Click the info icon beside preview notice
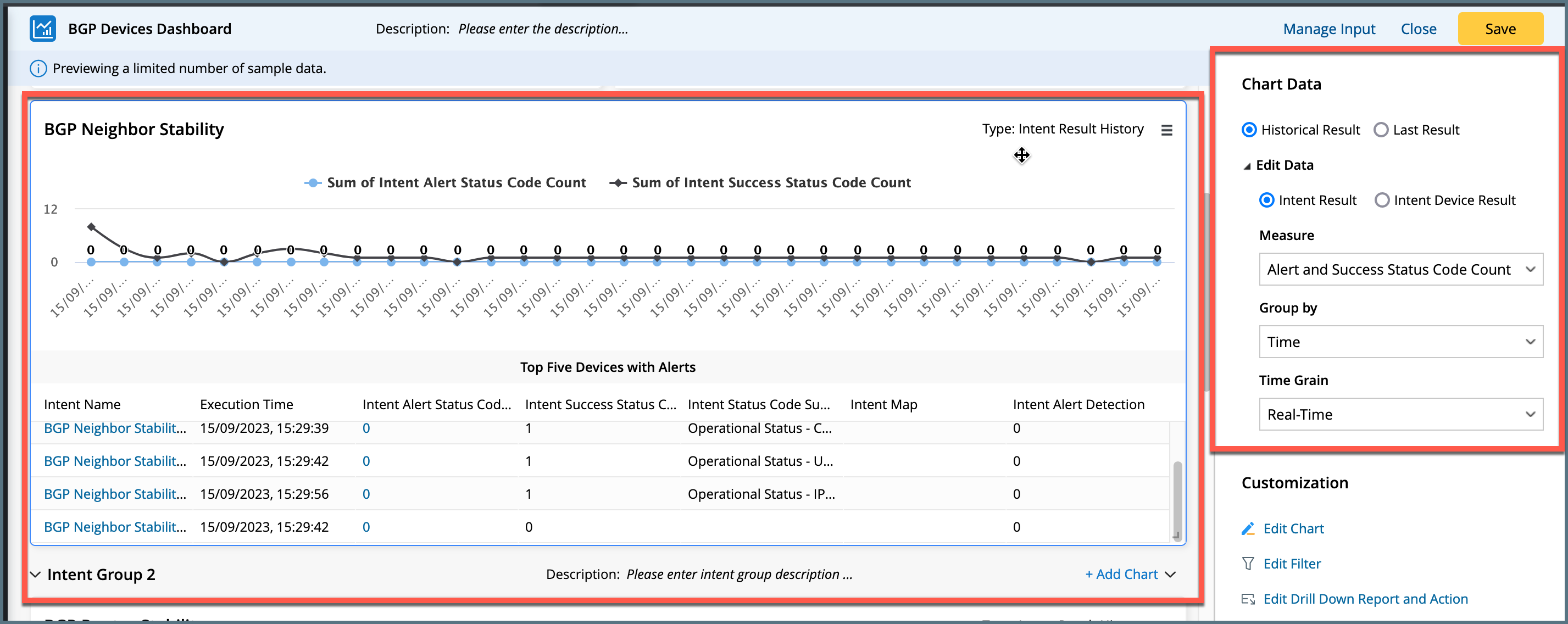This screenshot has width=1568, height=624. [38, 69]
